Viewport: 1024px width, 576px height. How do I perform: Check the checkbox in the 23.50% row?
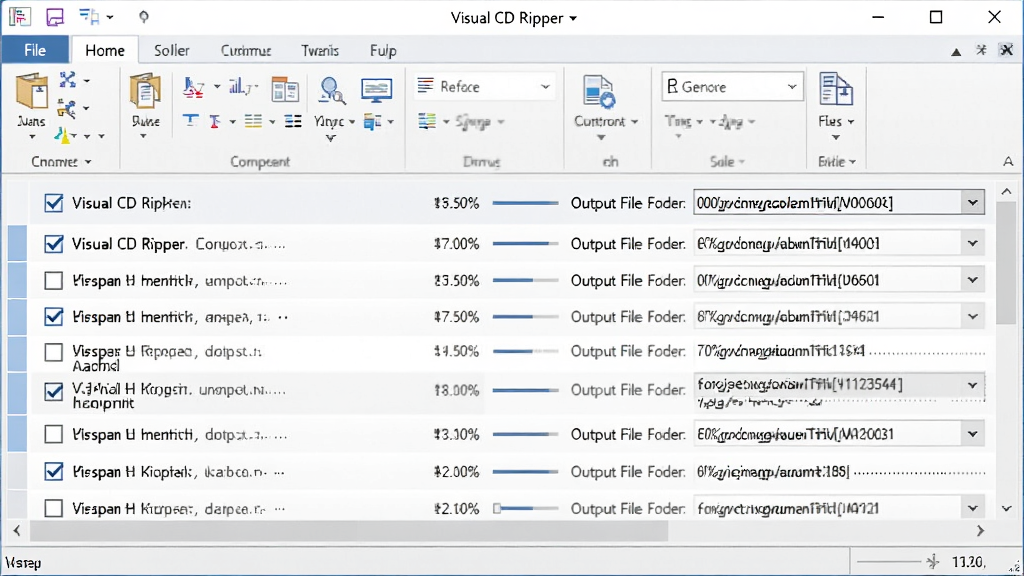[54, 281]
